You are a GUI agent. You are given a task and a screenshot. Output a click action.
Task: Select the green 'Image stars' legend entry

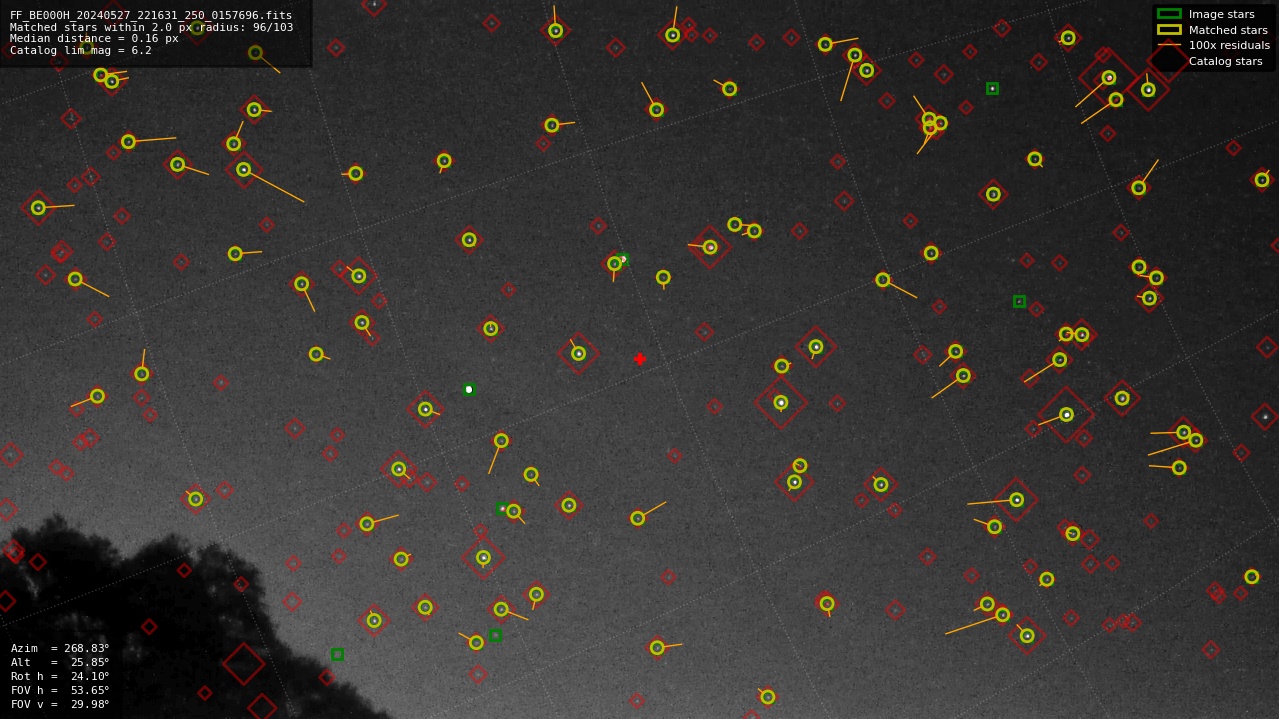[1212, 14]
